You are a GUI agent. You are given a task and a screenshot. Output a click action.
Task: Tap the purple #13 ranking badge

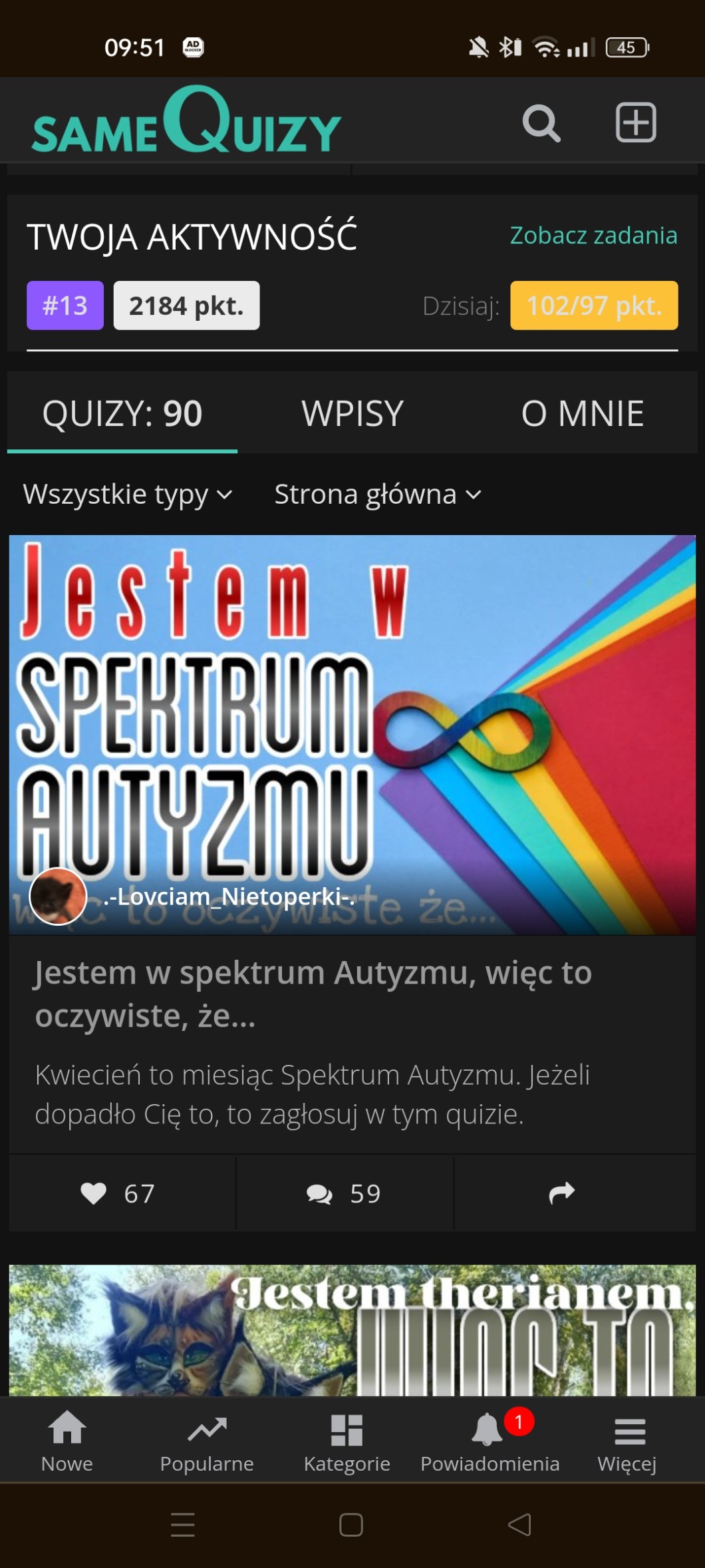[x=65, y=305]
